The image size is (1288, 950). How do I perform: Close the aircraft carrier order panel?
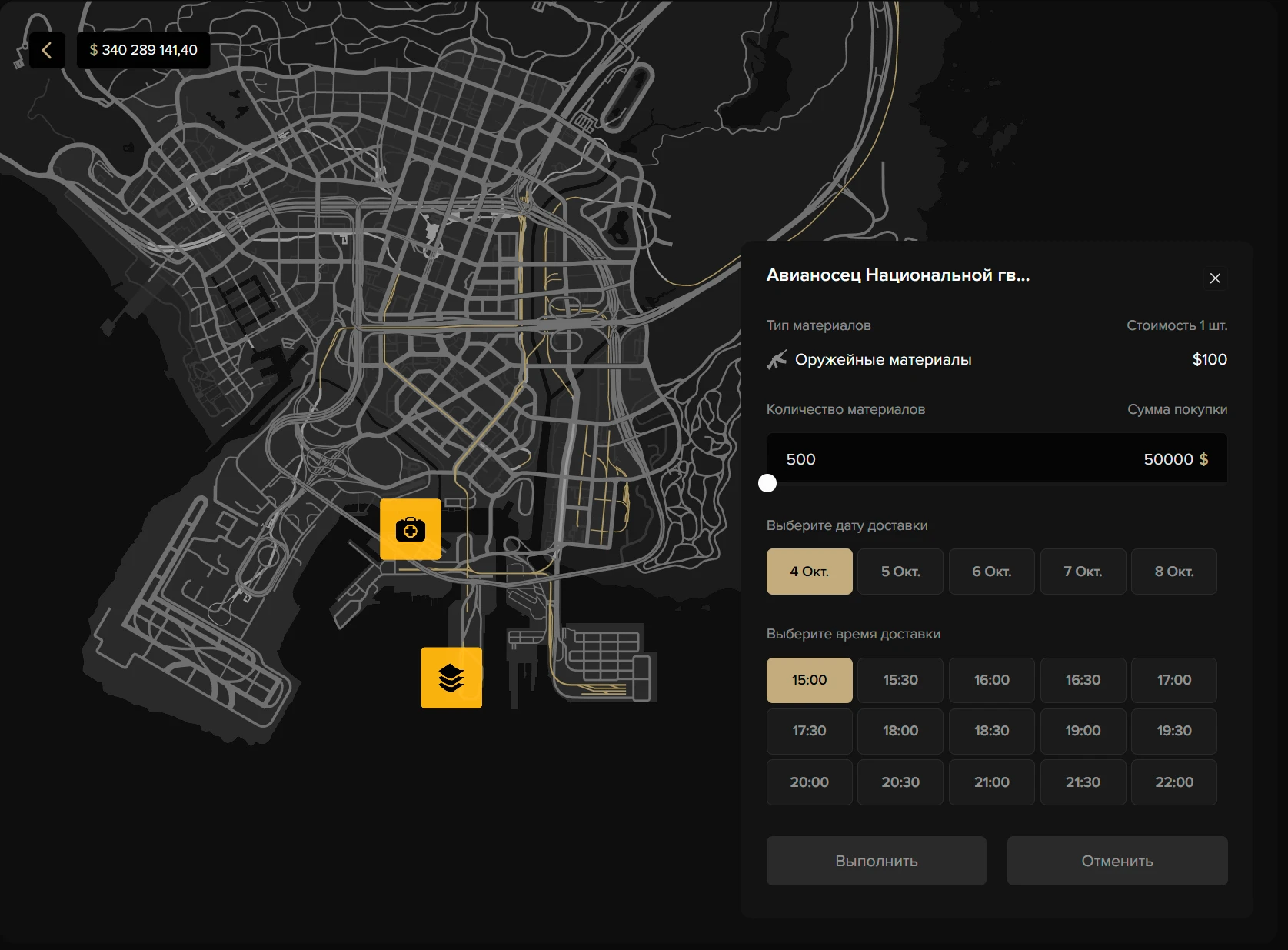click(x=1215, y=278)
